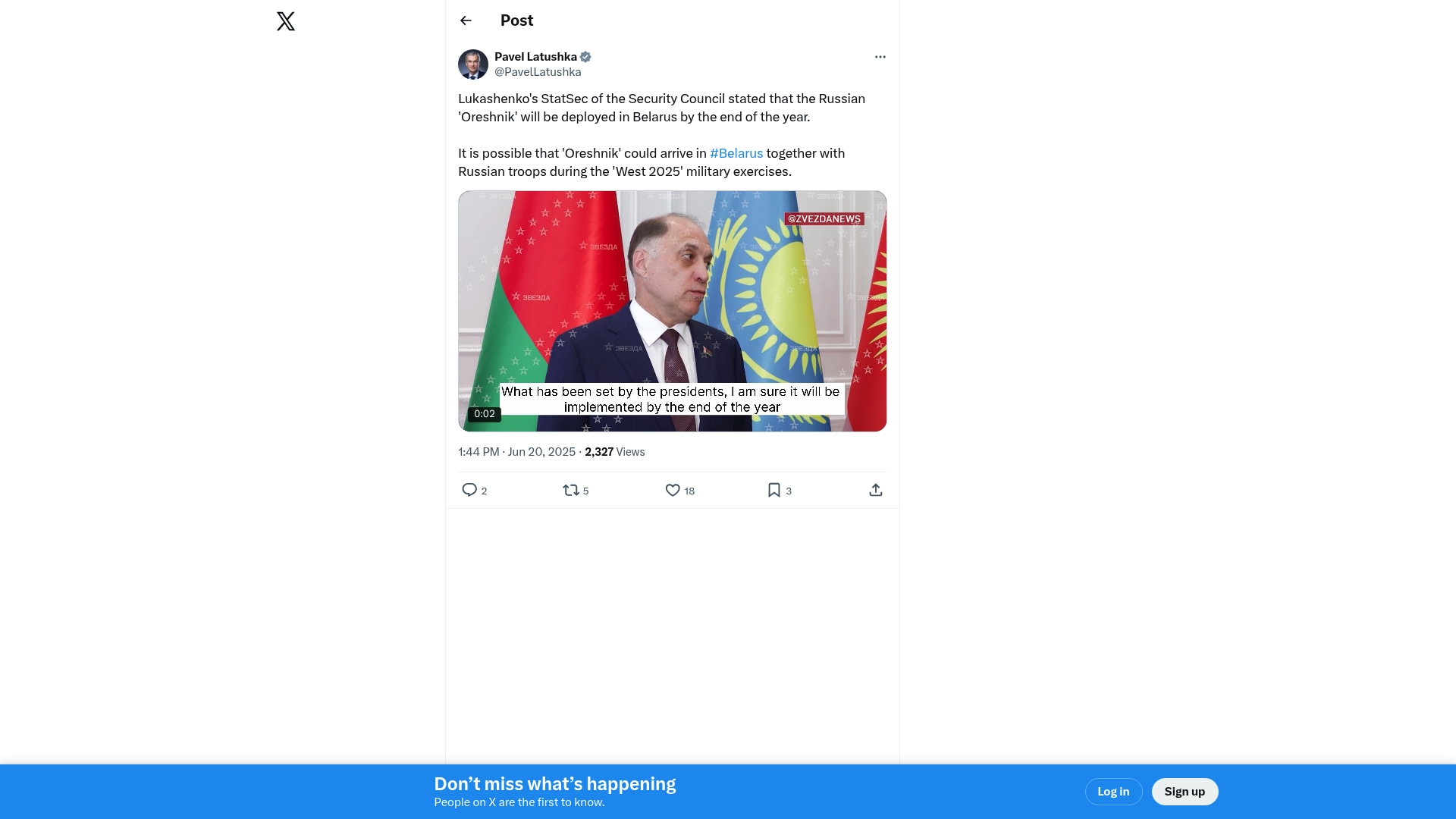The width and height of the screenshot is (1456, 819).
Task: Open the reply comment icon
Action: (469, 490)
